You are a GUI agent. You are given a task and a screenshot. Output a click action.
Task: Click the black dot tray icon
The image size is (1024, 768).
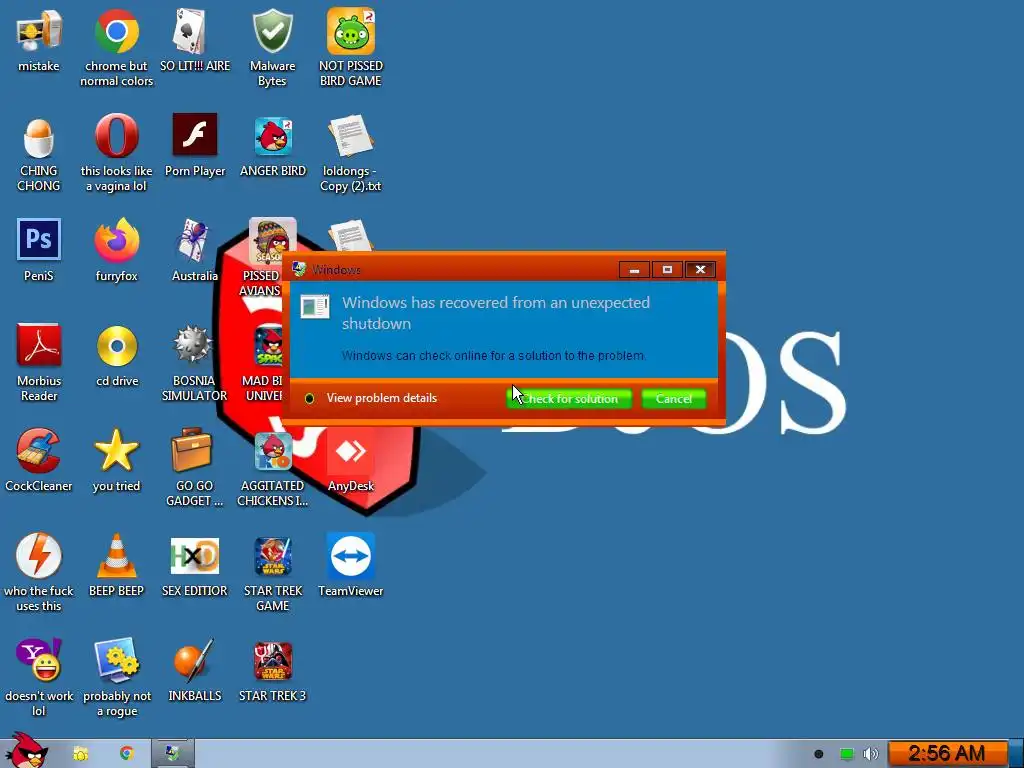coord(818,754)
